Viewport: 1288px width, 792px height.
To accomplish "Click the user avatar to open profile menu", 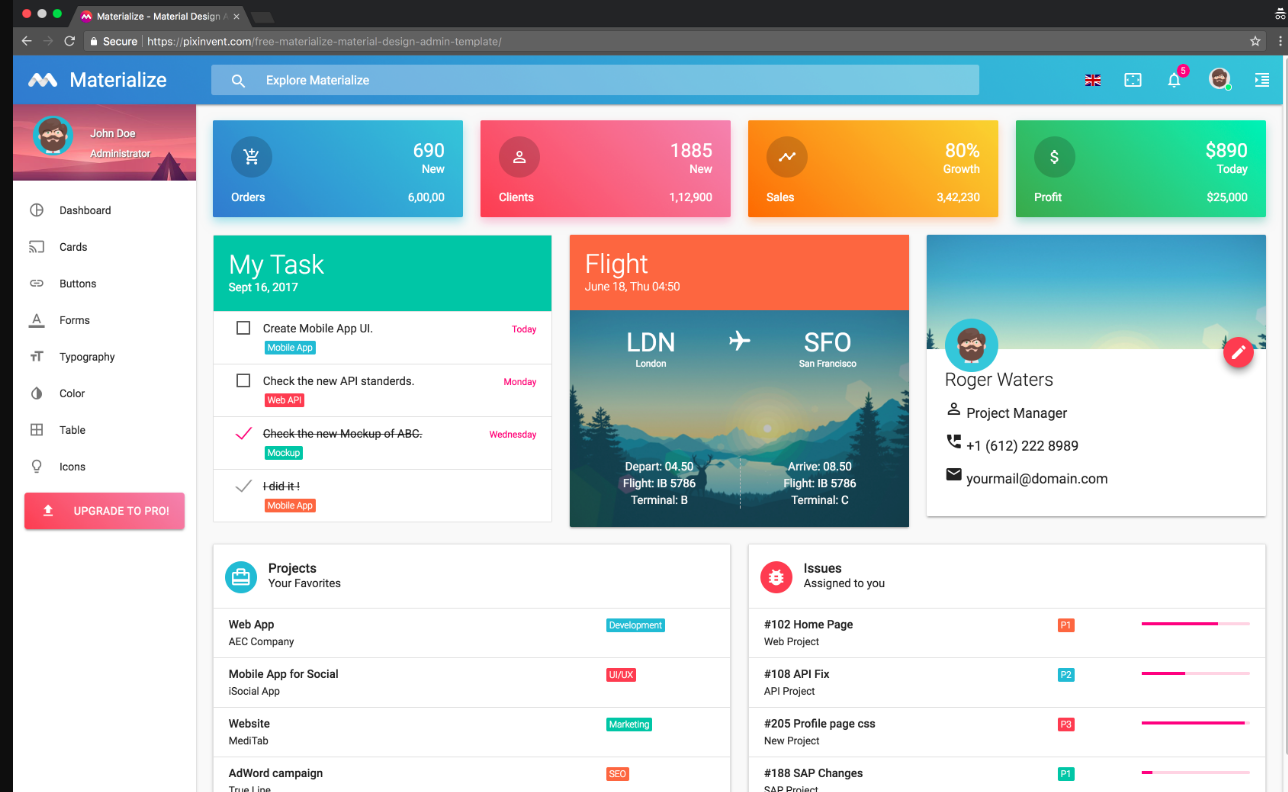I will [x=1218, y=78].
